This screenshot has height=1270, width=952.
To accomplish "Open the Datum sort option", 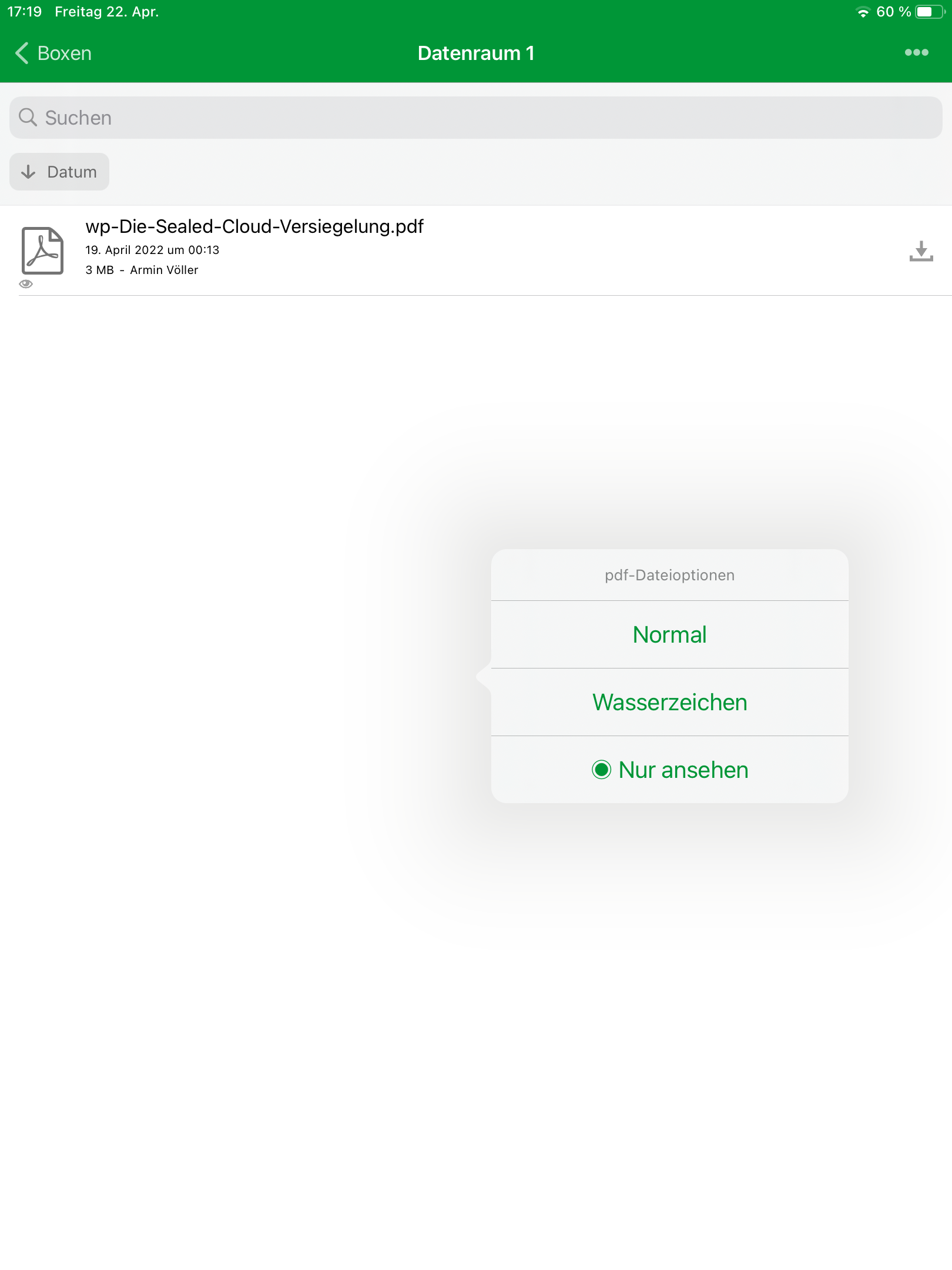I will click(59, 172).
